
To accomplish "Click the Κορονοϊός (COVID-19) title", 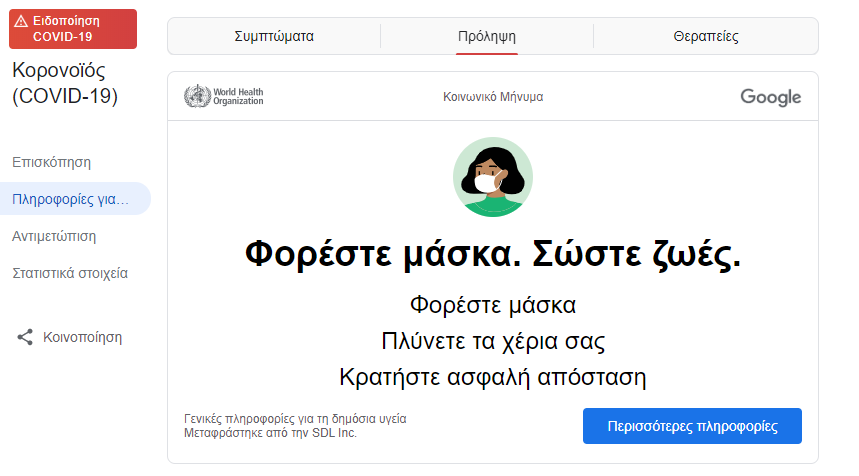I will (x=65, y=83).
